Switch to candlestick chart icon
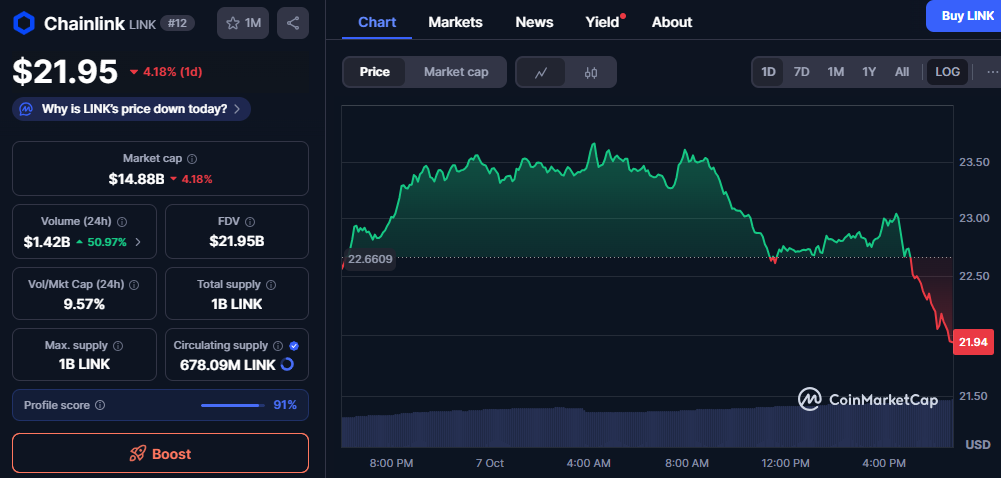This screenshot has width=1001, height=478. [x=590, y=72]
